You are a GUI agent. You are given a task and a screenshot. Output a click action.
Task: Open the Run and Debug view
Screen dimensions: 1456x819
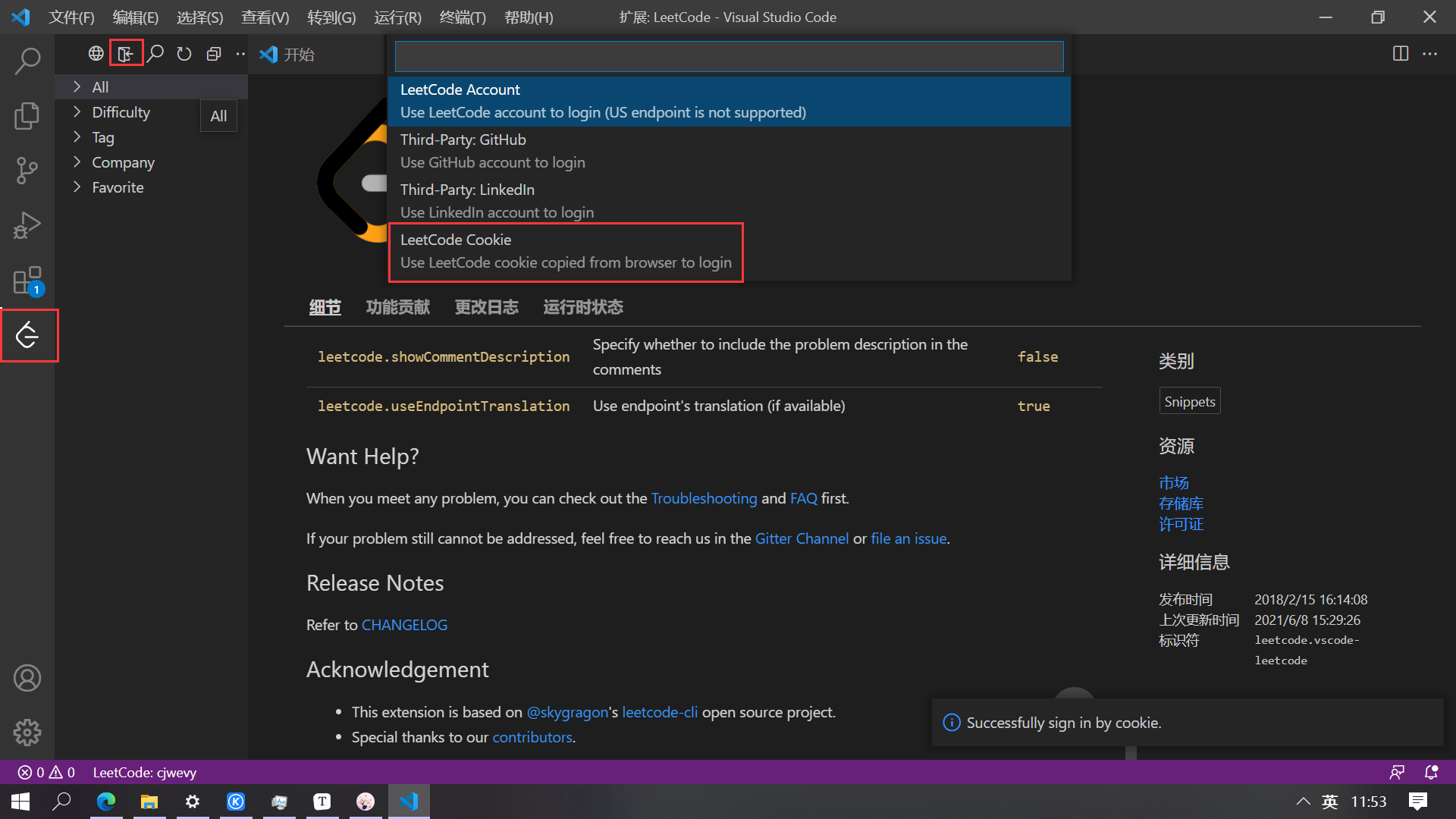[27, 225]
